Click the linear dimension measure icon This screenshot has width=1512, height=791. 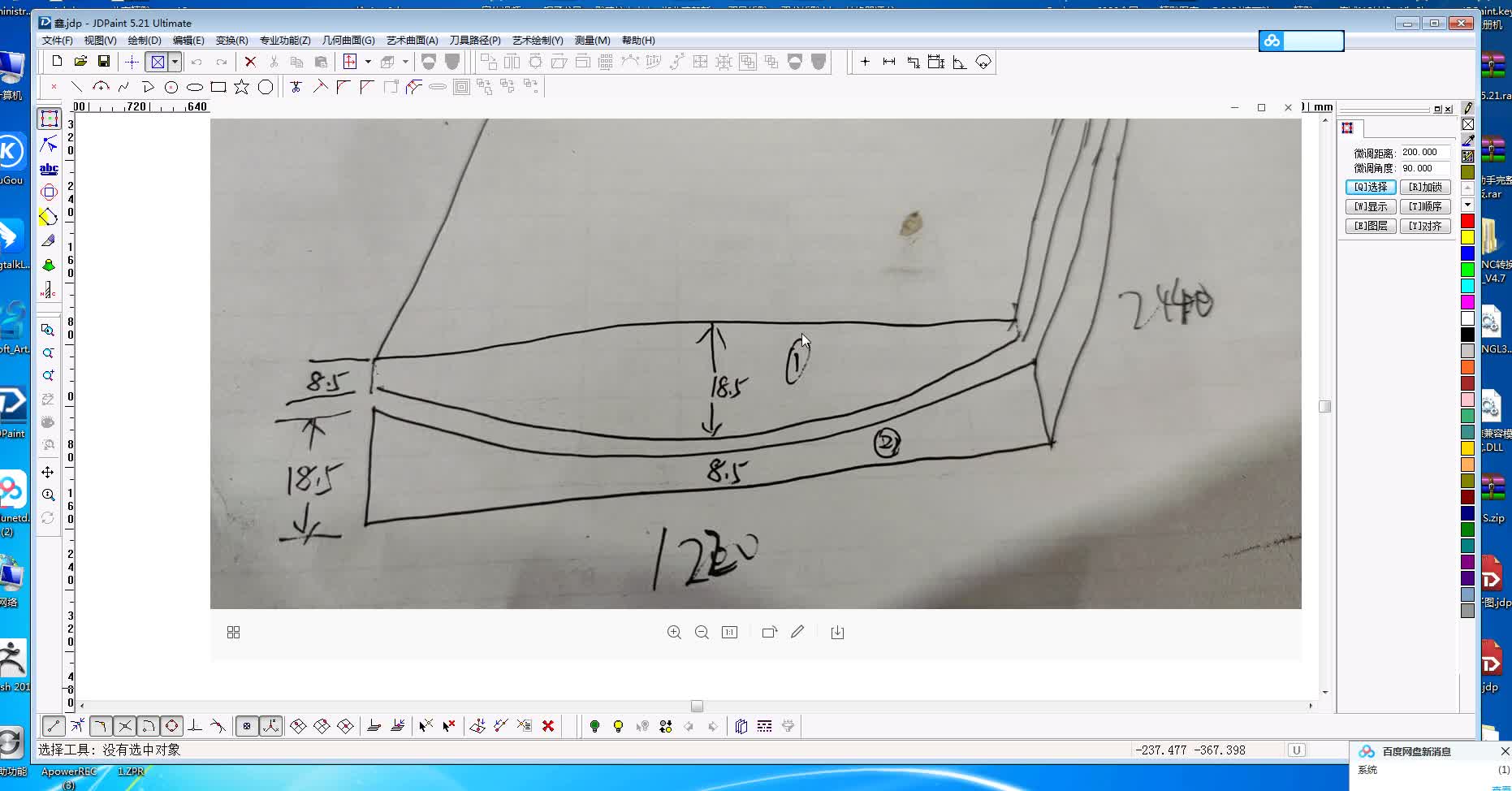[x=889, y=62]
